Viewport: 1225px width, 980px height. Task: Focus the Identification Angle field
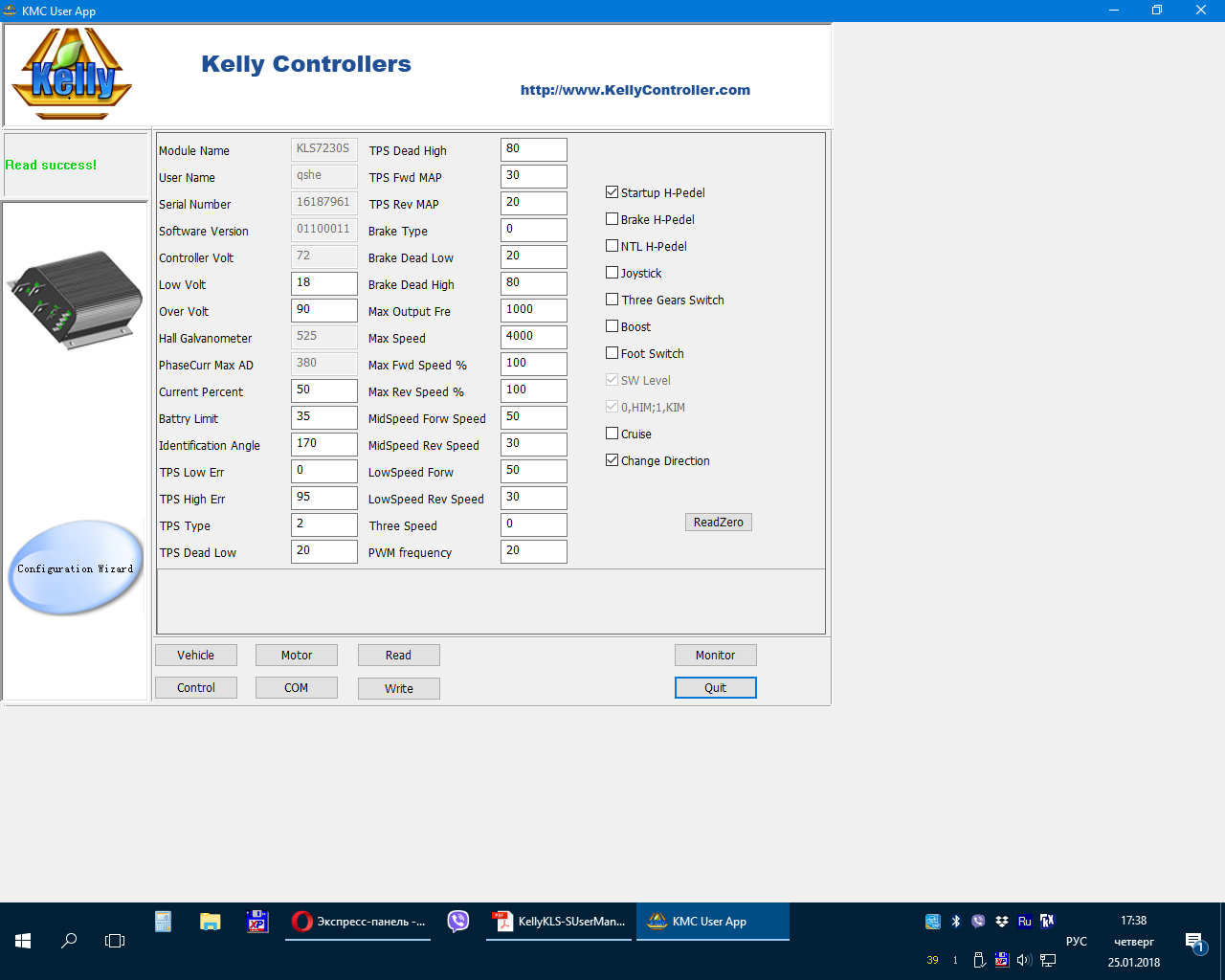pyautogui.click(x=324, y=444)
